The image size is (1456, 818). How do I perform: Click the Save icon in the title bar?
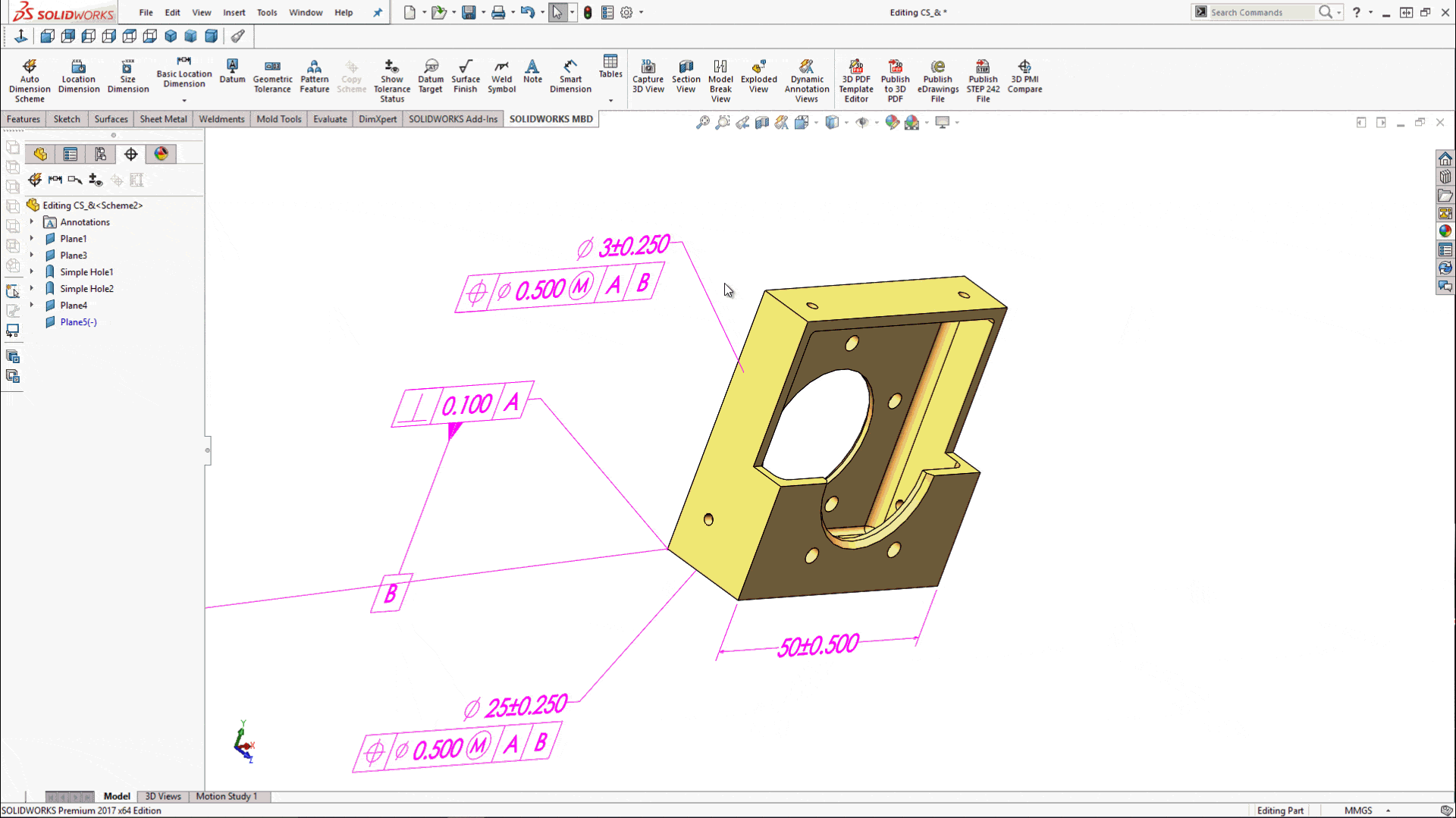point(469,12)
